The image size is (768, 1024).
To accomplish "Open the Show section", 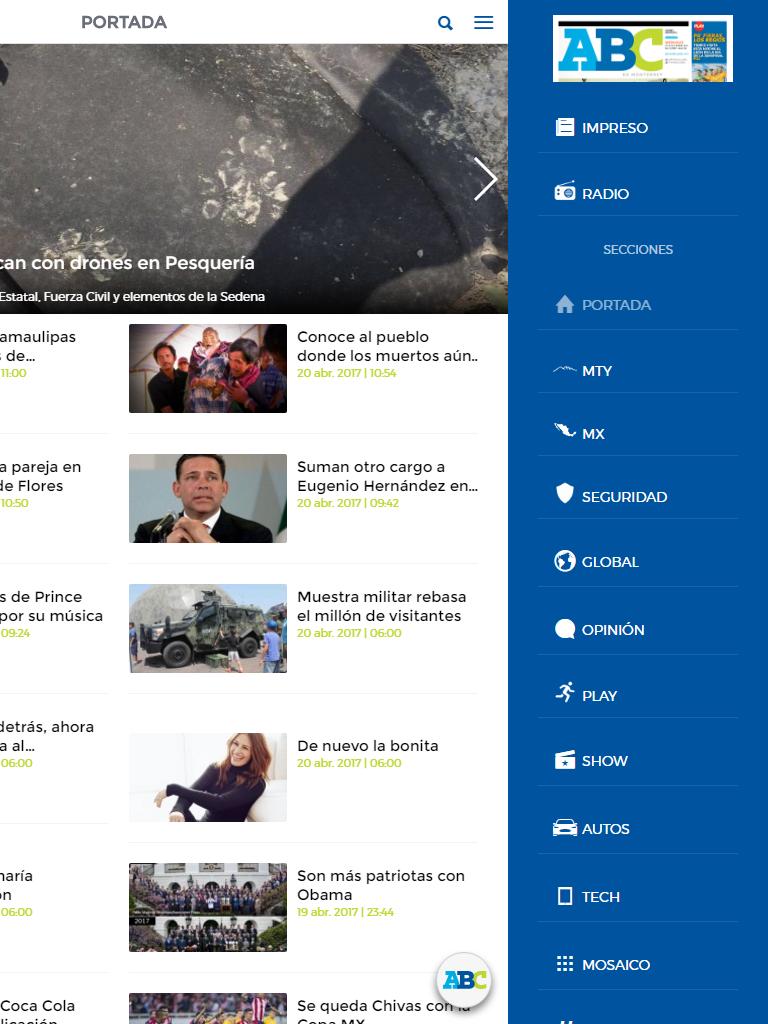I will (604, 761).
